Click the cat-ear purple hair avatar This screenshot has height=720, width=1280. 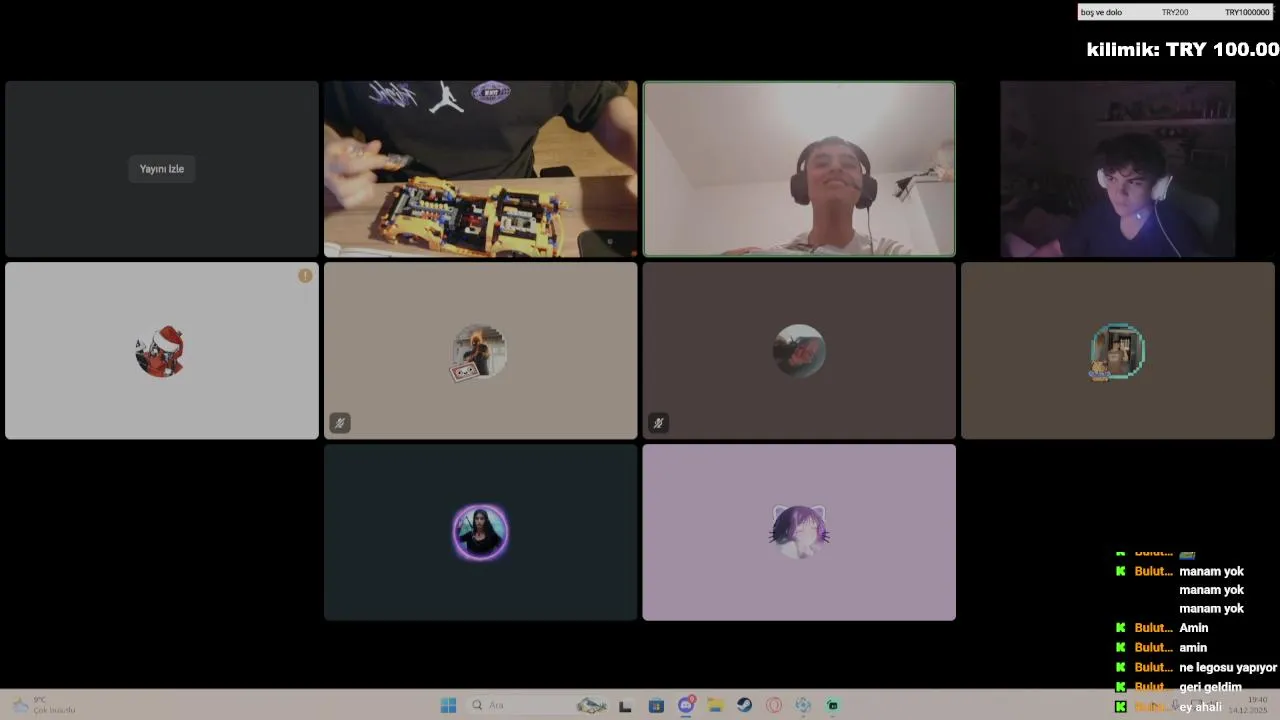[x=799, y=531]
